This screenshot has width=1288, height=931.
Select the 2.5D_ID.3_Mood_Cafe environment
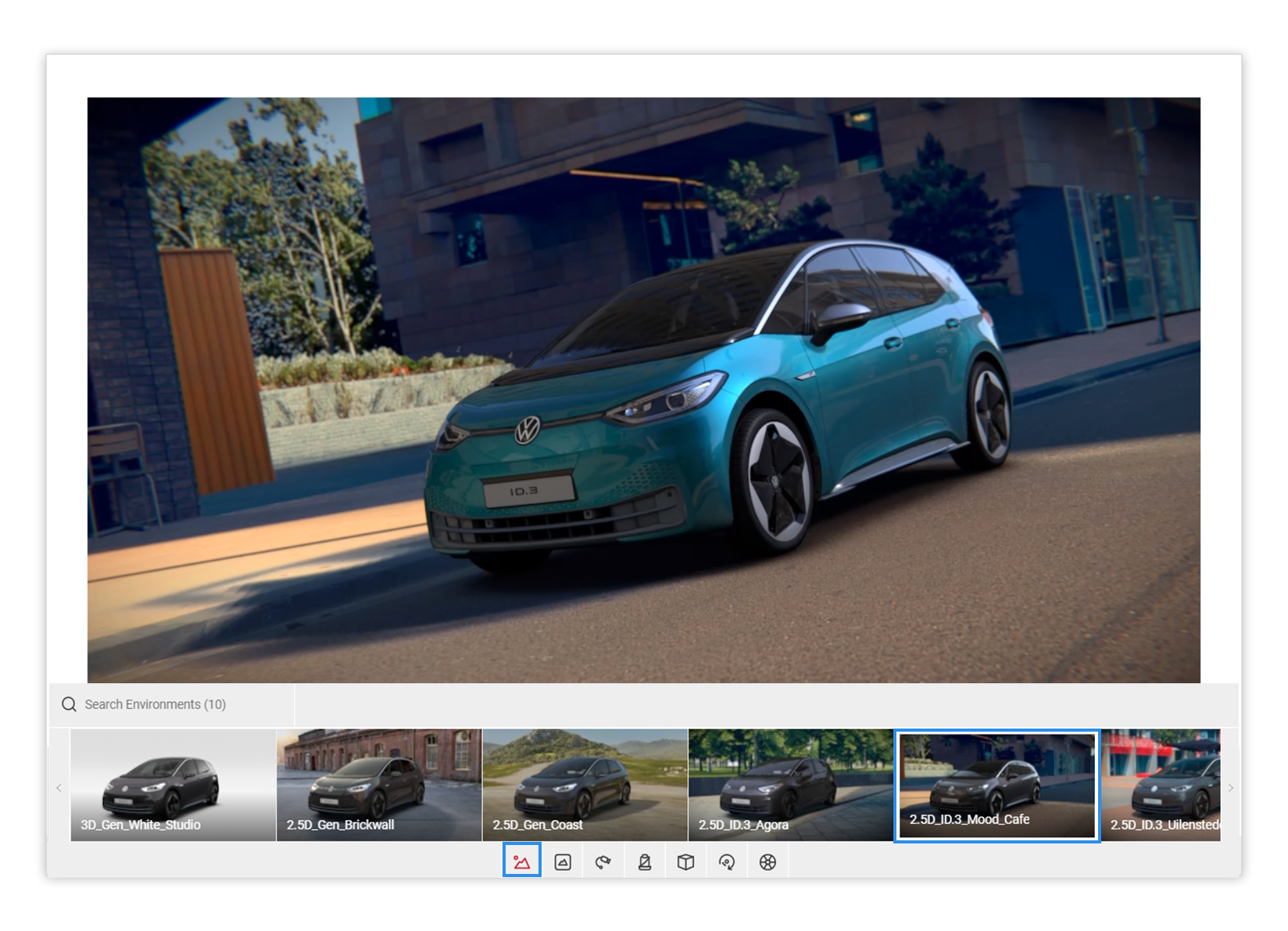[x=997, y=786]
